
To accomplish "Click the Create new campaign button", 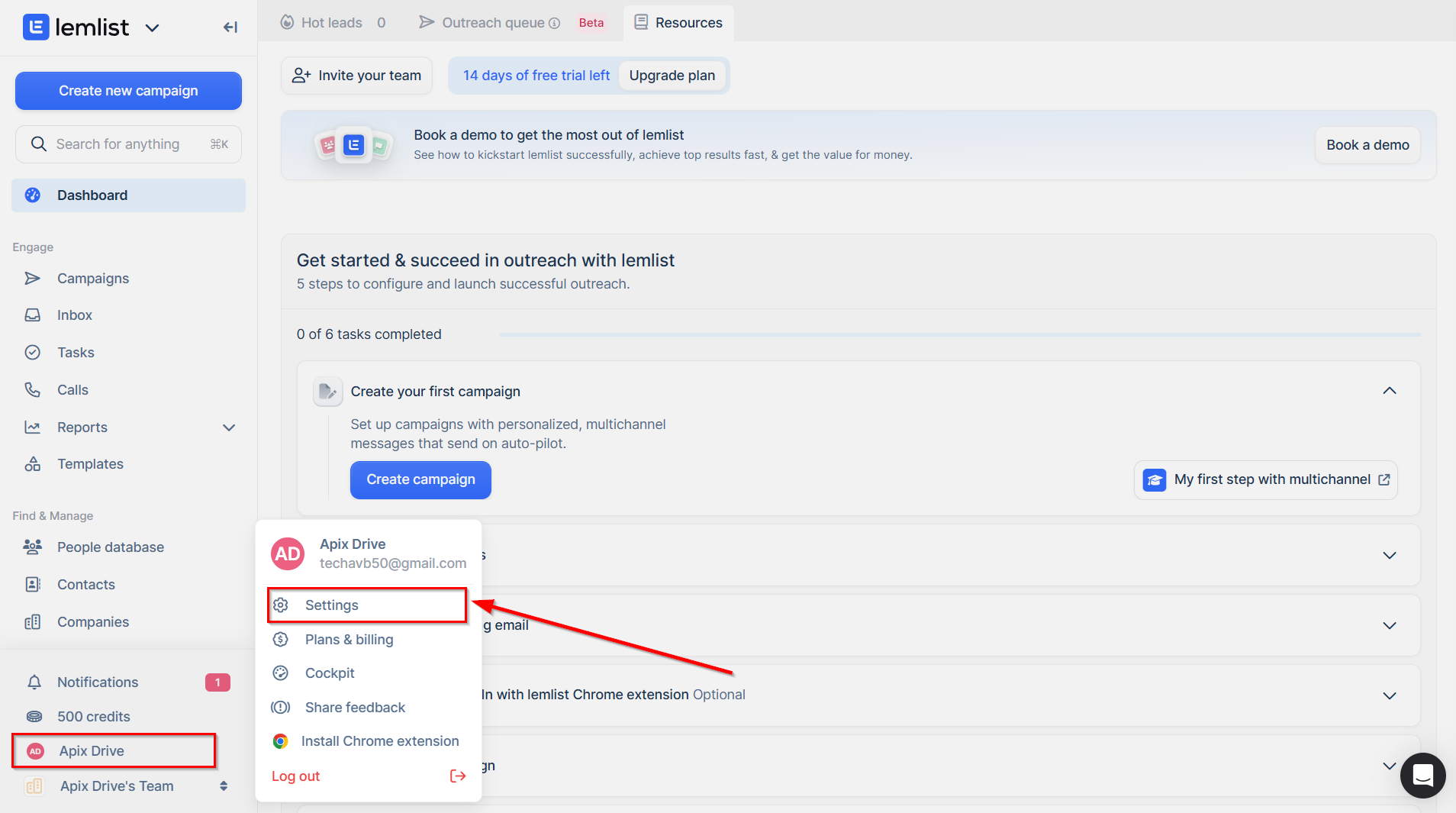I will click(128, 91).
